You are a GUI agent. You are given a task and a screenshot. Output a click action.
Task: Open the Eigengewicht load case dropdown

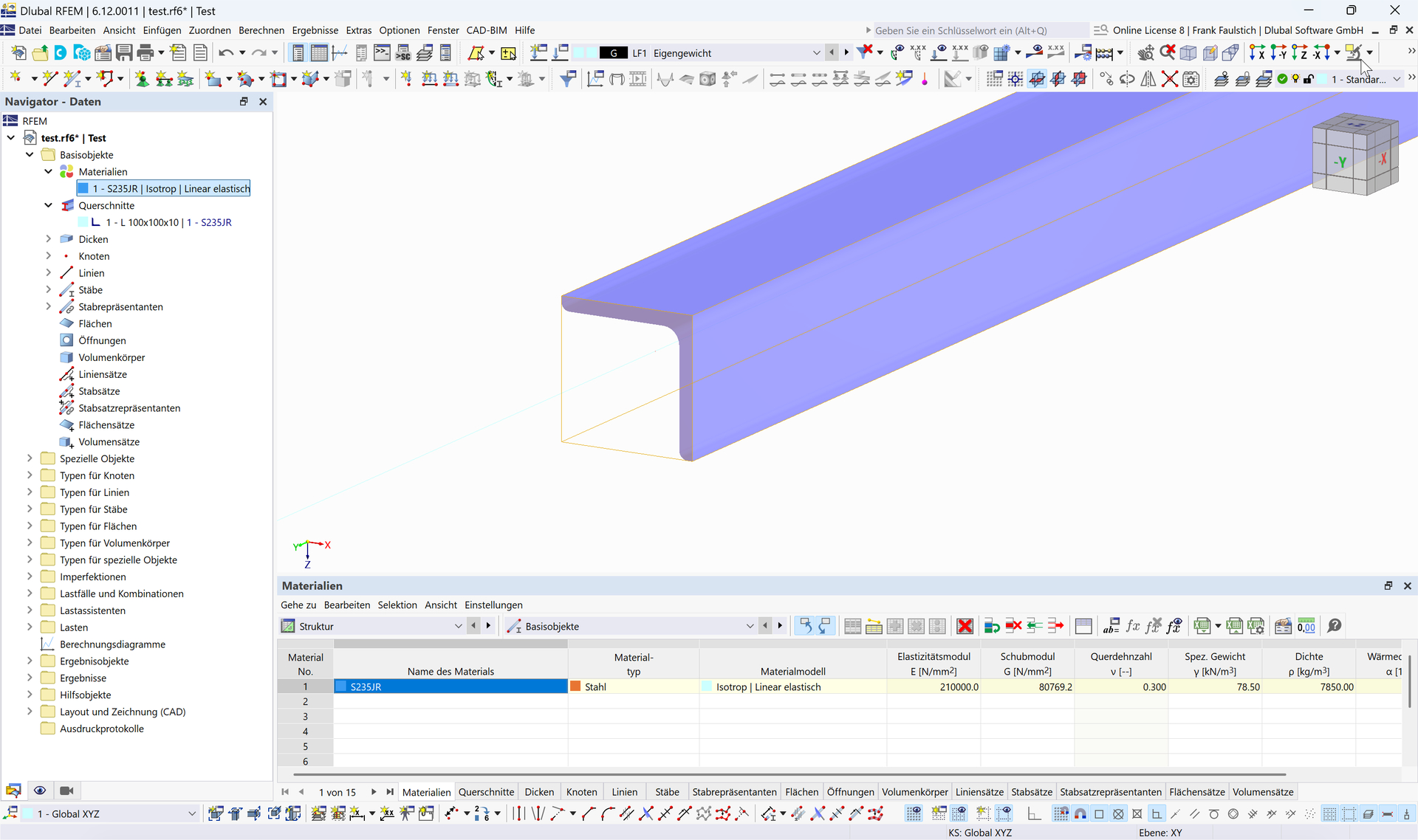(816, 53)
